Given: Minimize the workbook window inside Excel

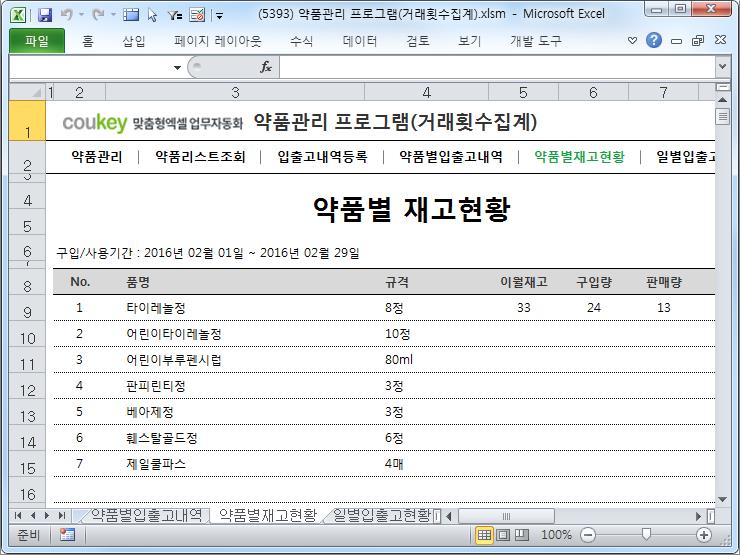Looking at the screenshot, I should click(x=676, y=41).
